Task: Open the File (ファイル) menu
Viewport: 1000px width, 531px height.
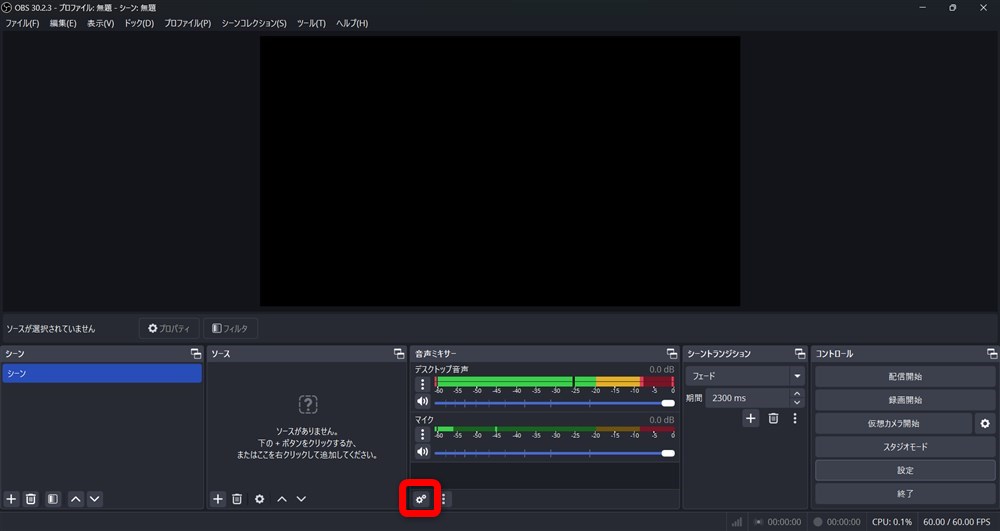Action: 22,23
